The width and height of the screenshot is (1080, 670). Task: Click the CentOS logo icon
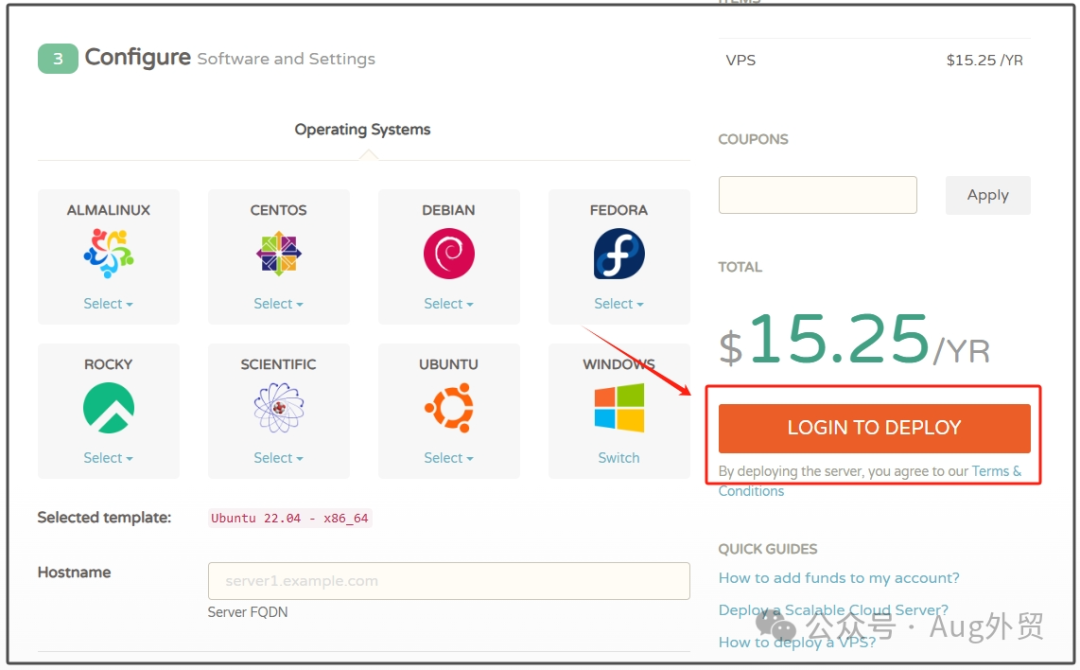[278, 253]
